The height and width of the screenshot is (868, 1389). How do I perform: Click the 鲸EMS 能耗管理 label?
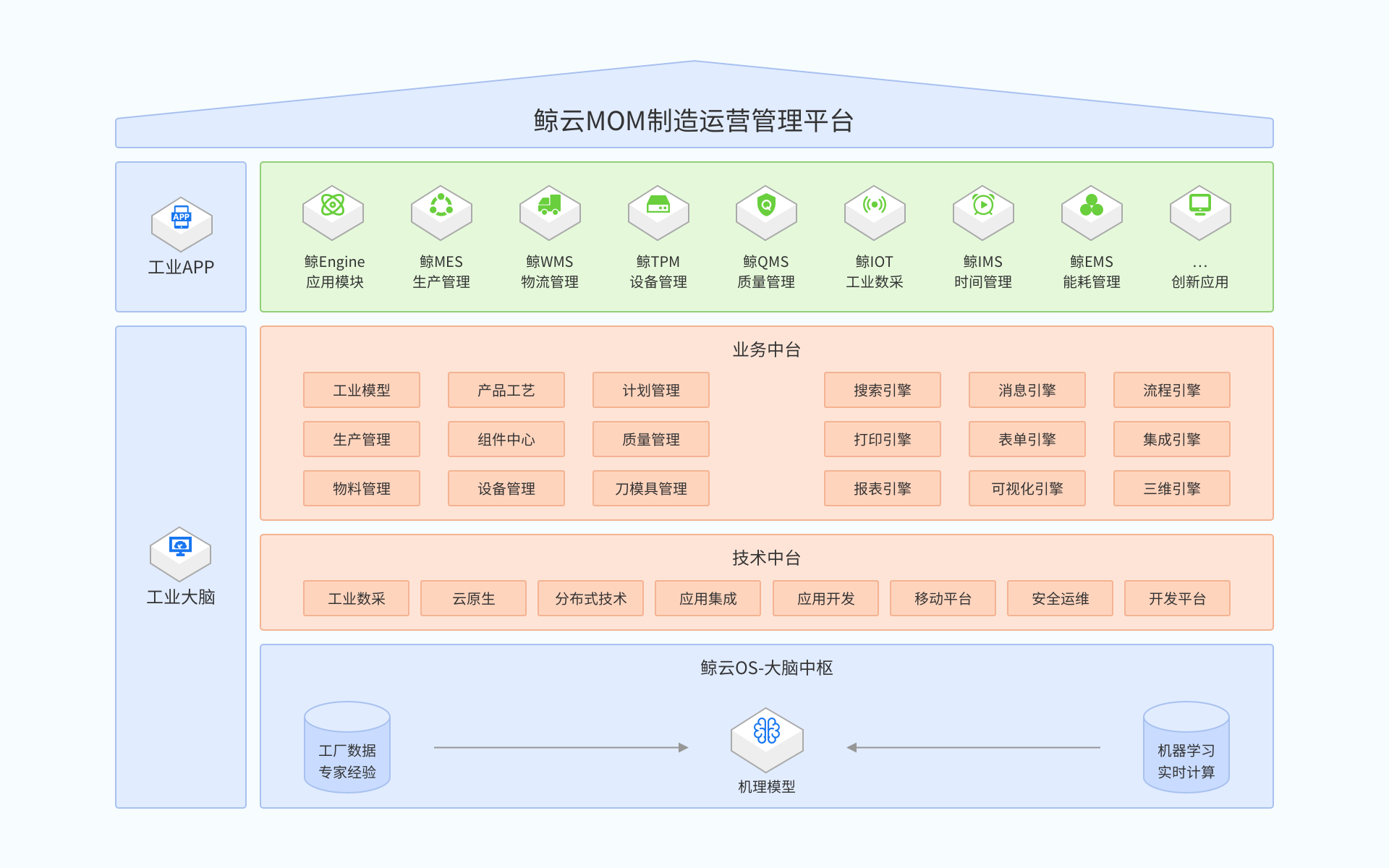click(1092, 272)
